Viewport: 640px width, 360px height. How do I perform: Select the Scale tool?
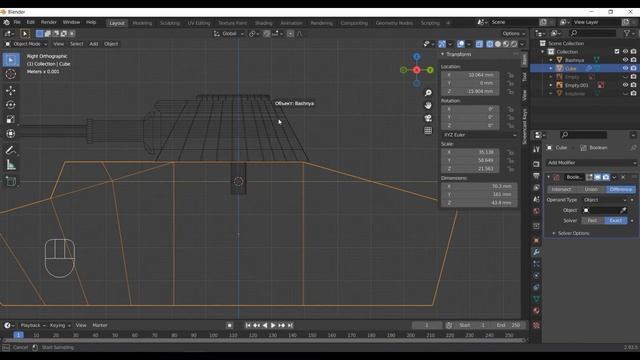point(11,119)
